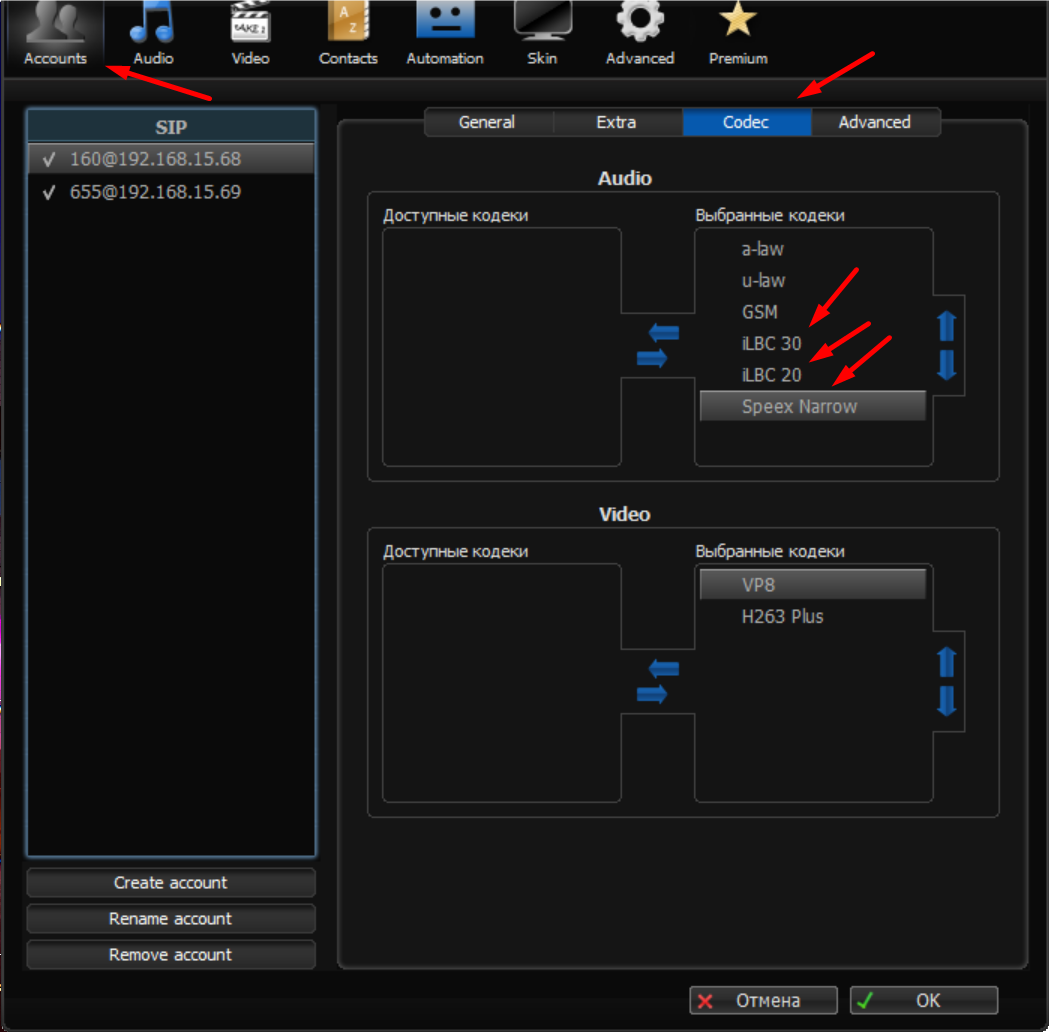The image size is (1049, 1032).
Task: Click Rename account button
Action: pos(171,918)
